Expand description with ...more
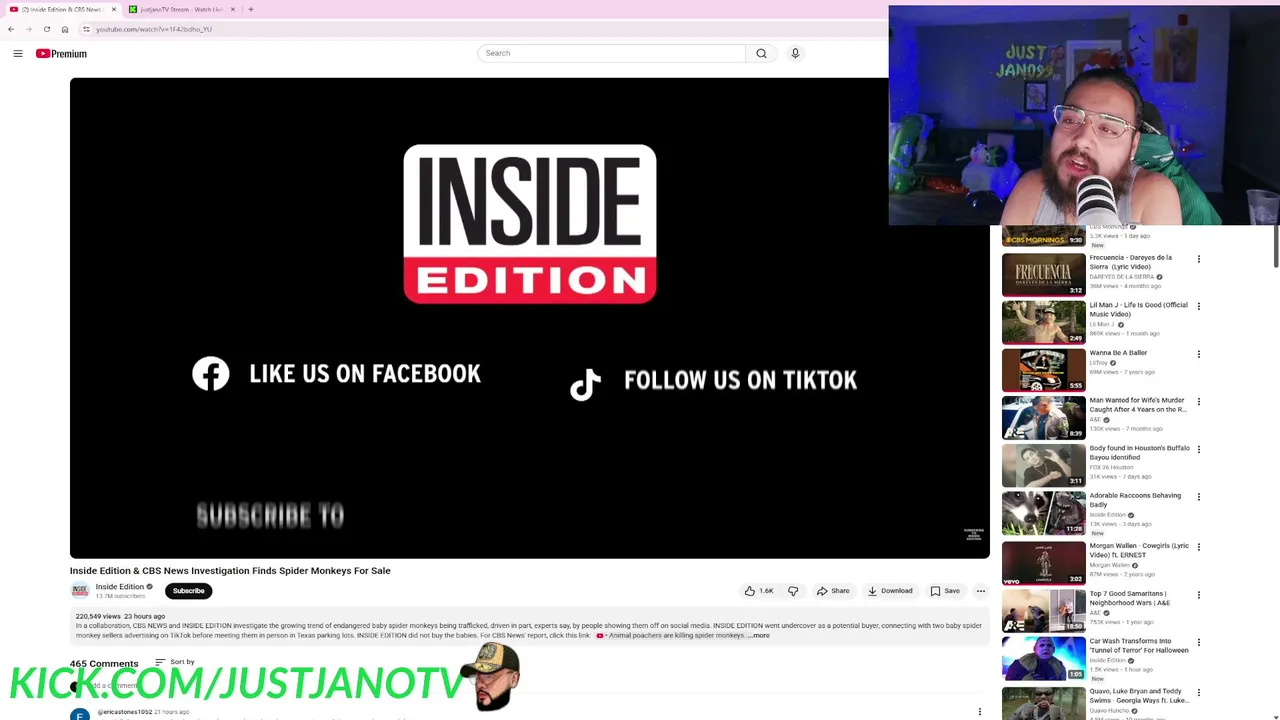1280x720 pixels. tap(759, 636)
